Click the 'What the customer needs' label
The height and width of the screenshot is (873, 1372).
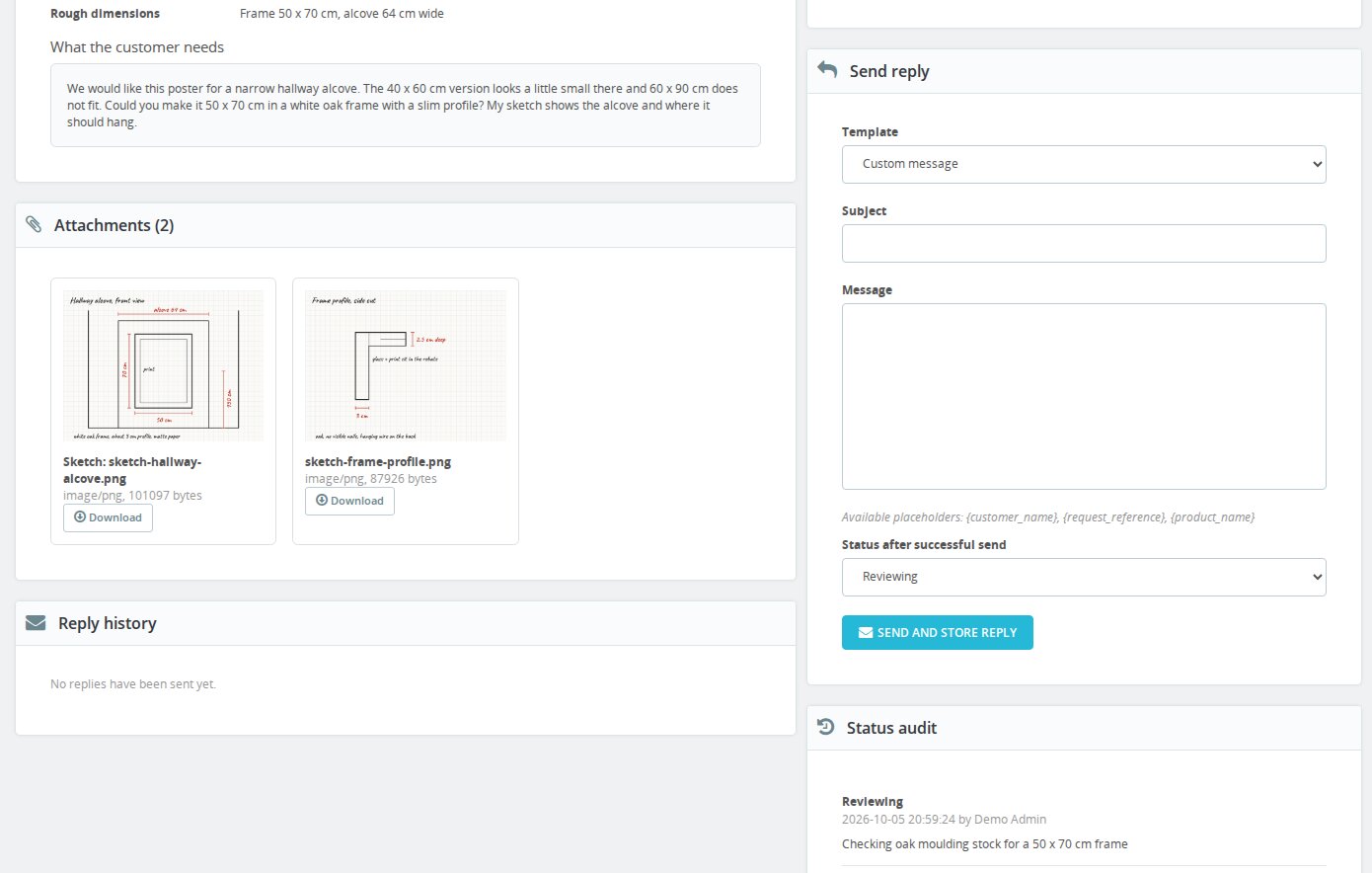(x=137, y=47)
